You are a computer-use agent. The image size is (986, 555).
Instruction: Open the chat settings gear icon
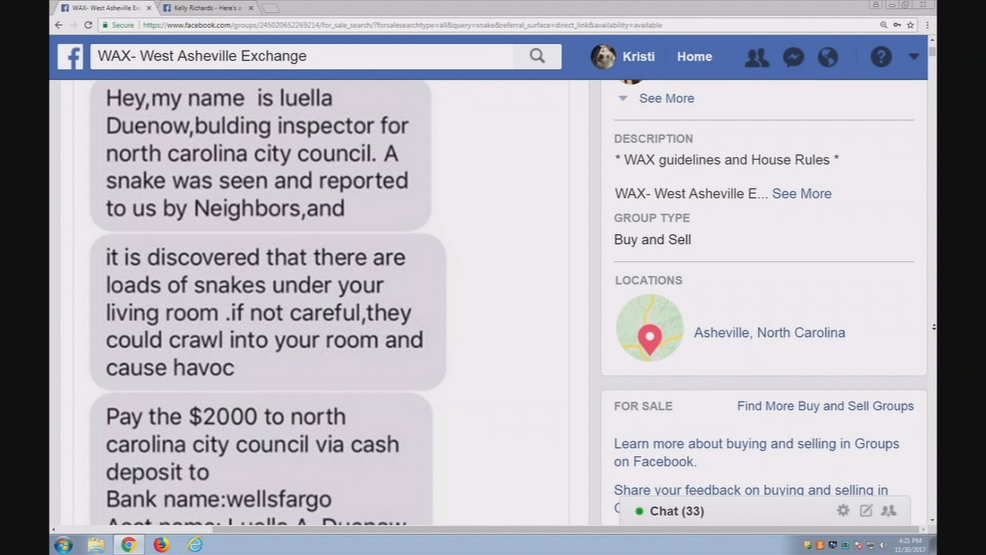[x=843, y=510]
